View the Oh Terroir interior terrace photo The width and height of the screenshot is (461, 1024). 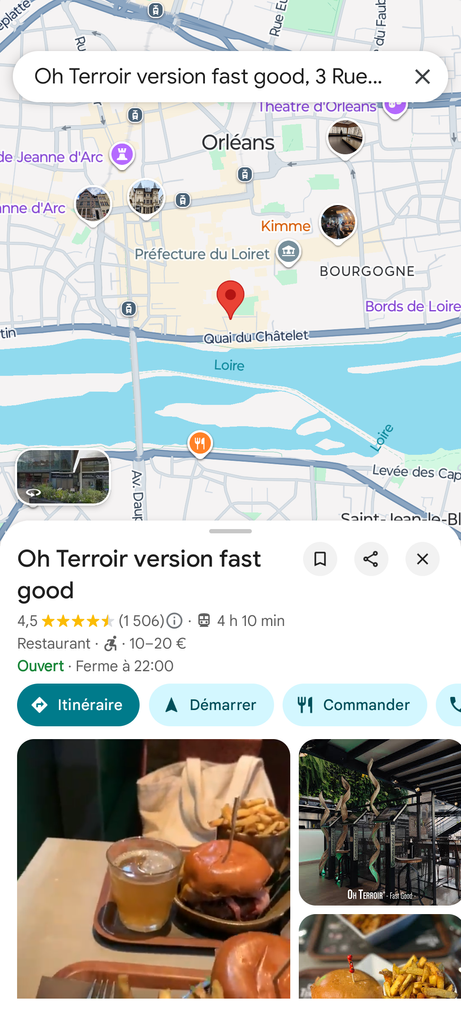pos(380,822)
